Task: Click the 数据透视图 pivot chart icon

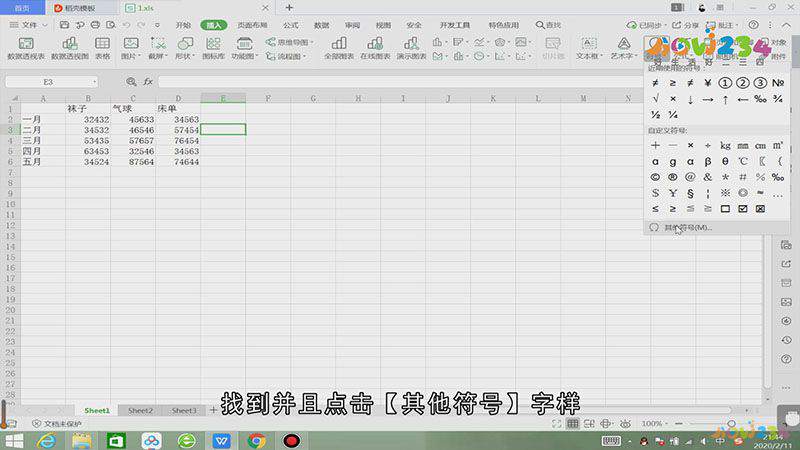Action: pyautogui.click(x=70, y=48)
